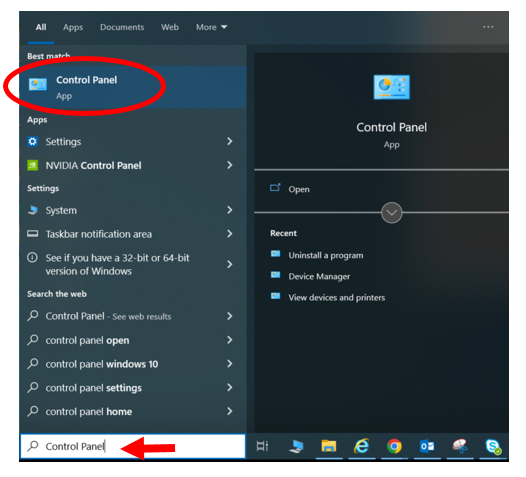Image resolution: width=526 pixels, height=477 pixels.
Task: Open recent item View devices and printers
Action: (337, 298)
